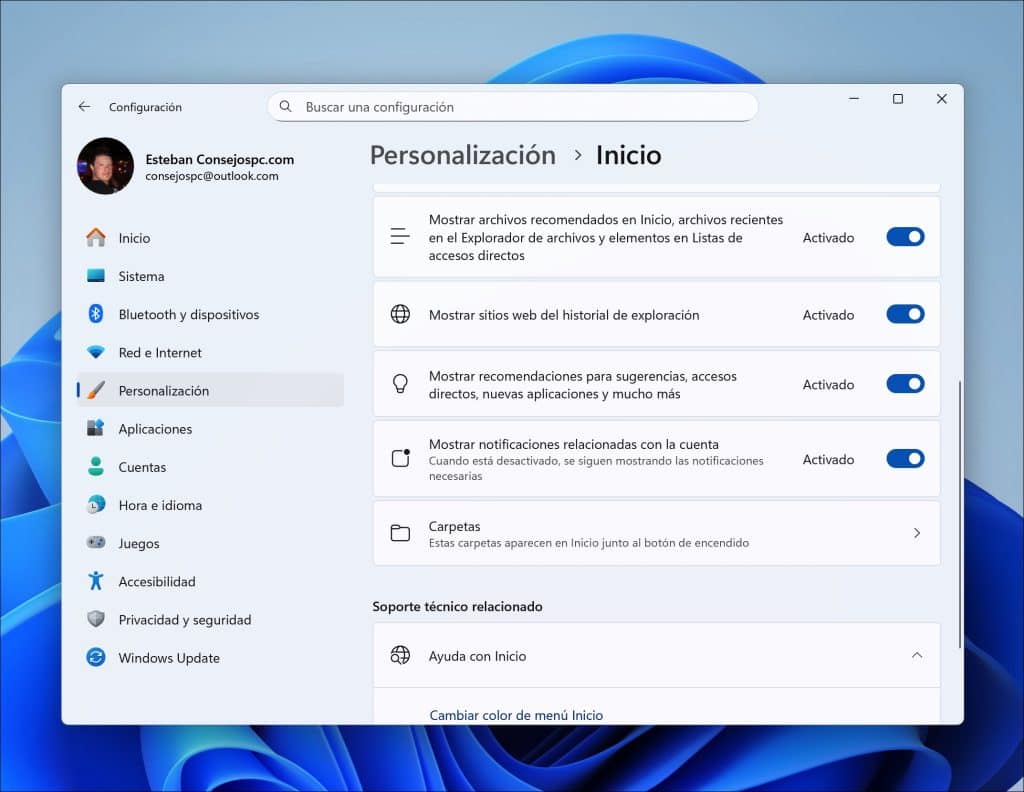Viewport: 1024px width, 792px height.
Task: Click the search configuration field
Action: (x=512, y=106)
